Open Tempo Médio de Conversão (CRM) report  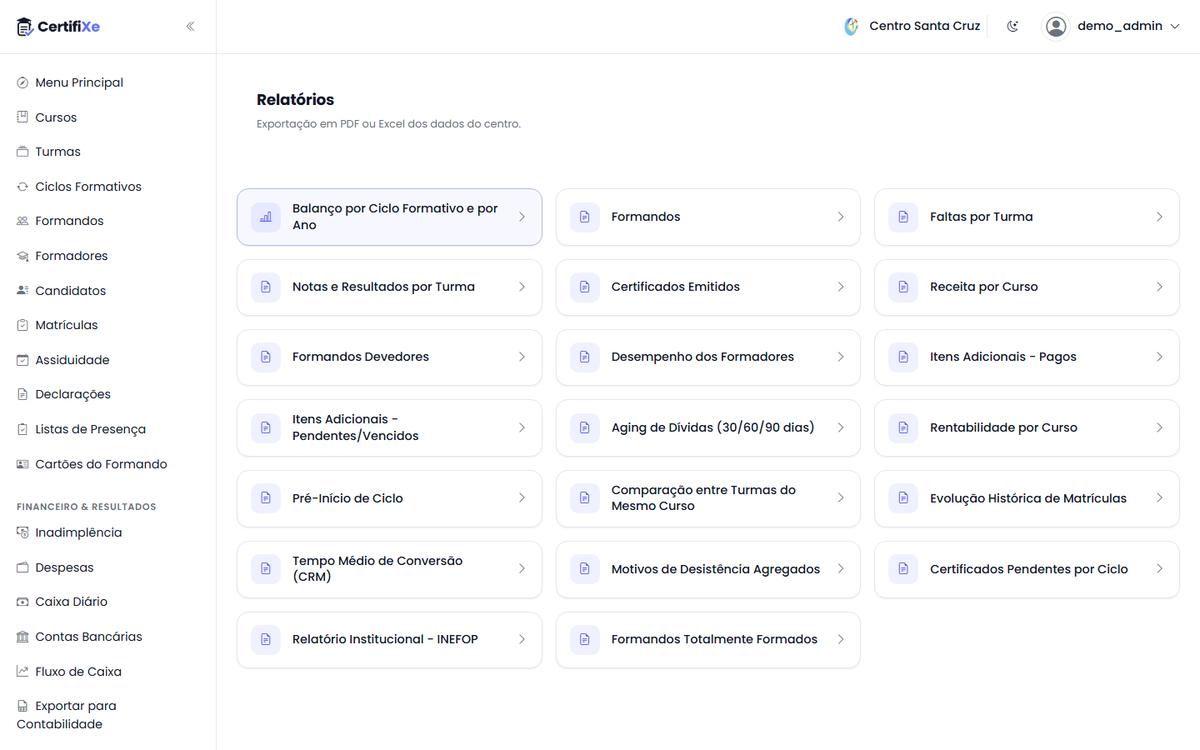click(389, 569)
